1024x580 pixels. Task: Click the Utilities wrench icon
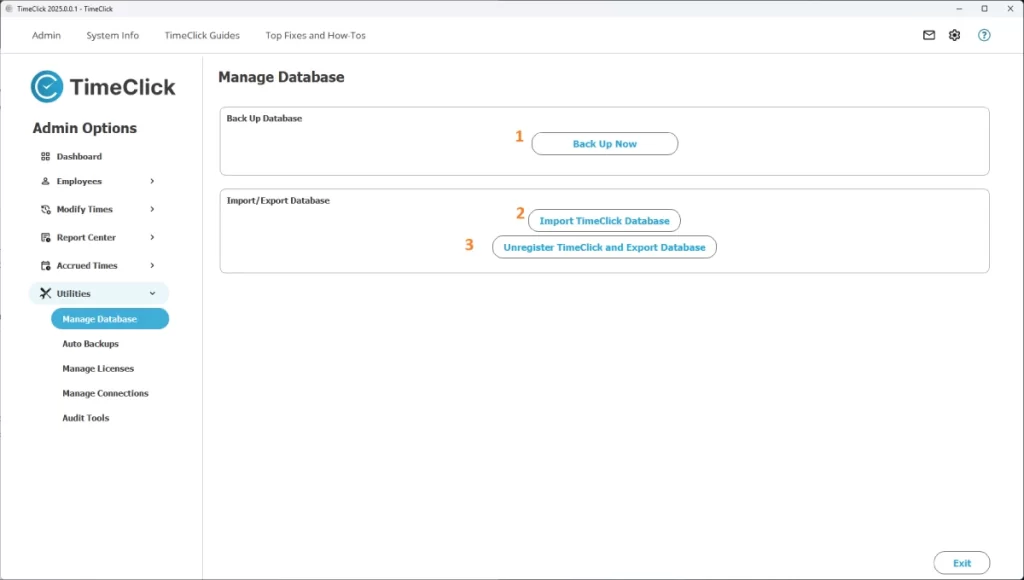(x=44, y=293)
